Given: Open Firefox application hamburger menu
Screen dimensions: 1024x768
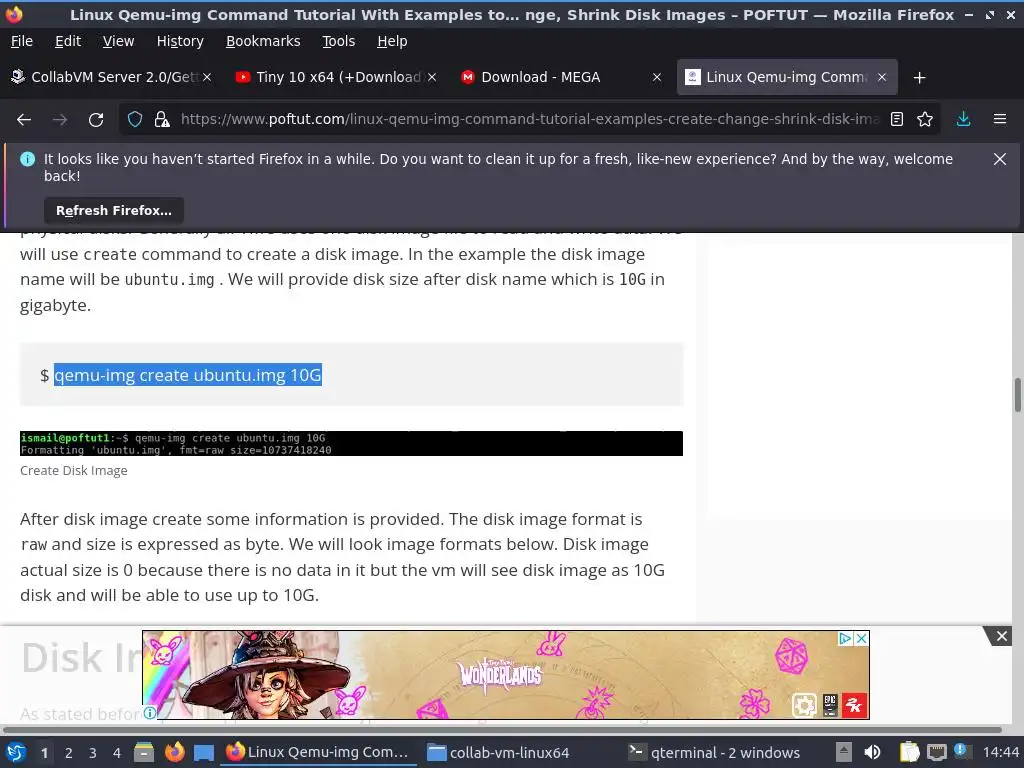Looking at the screenshot, I should tap(1000, 120).
